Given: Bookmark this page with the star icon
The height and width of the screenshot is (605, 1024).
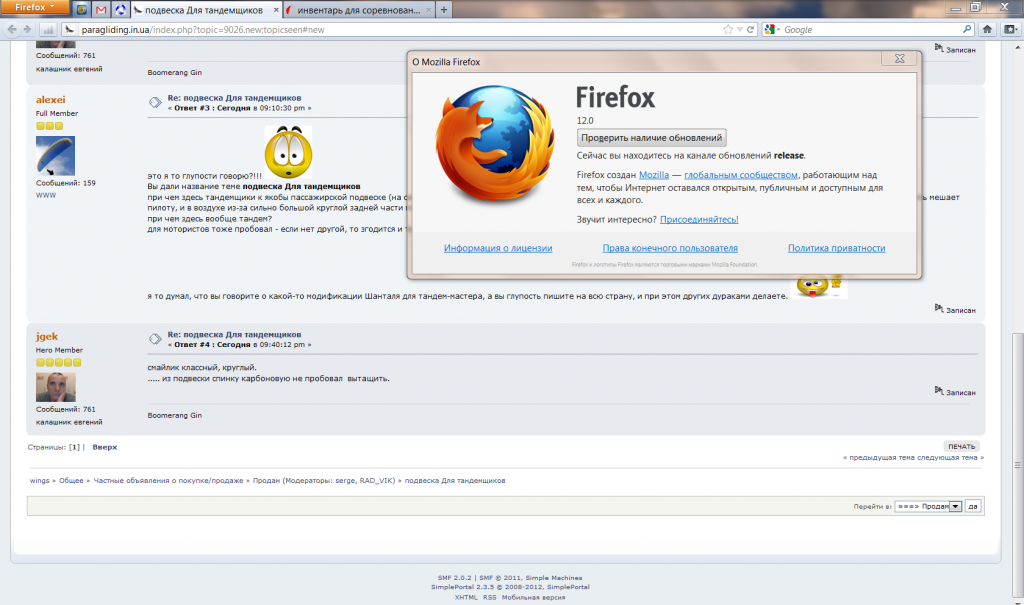Looking at the screenshot, I should pyautogui.click(x=726, y=30).
